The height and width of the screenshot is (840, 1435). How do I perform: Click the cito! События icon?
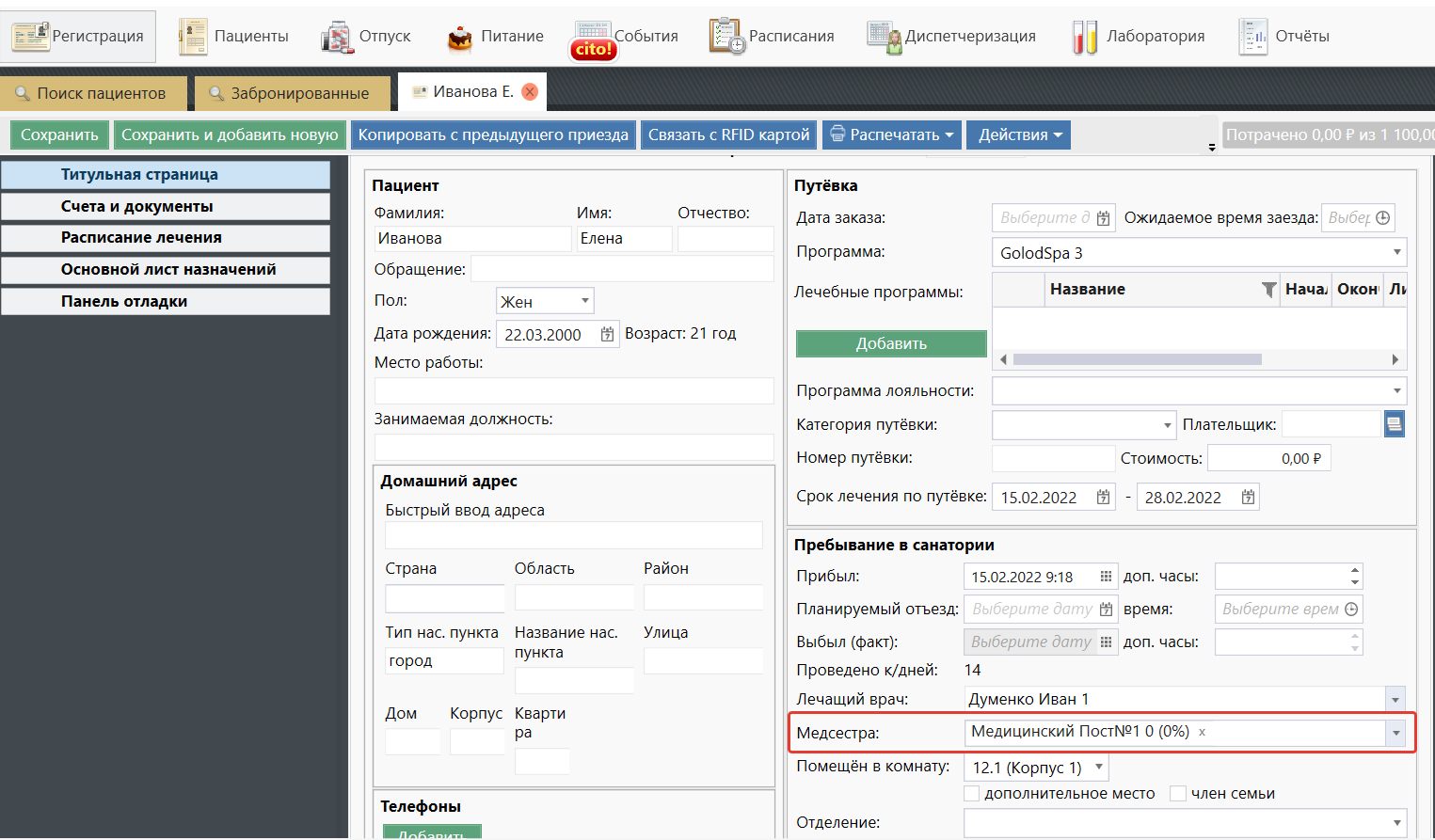pyautogui.click(x=593, y=41)
